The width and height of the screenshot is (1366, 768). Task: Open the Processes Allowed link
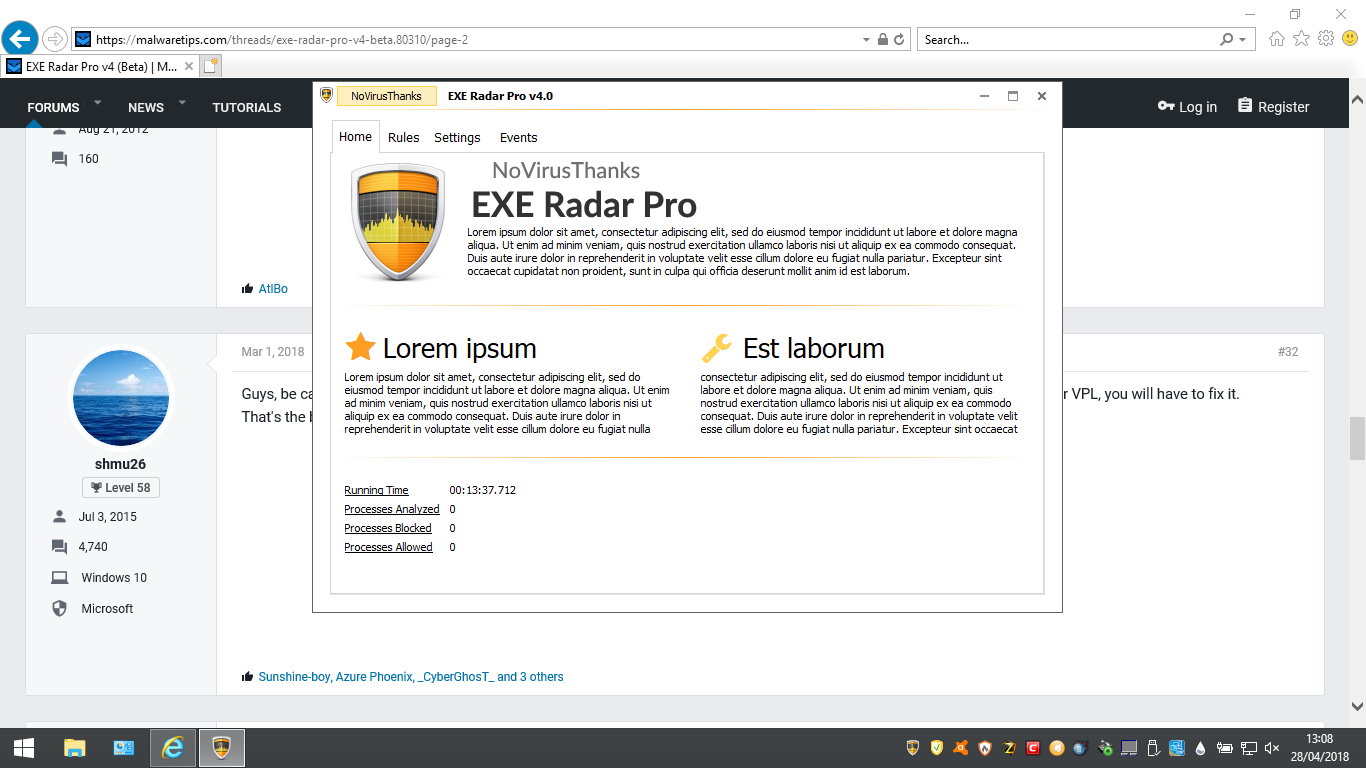pyautogui.click(x=388, y=547)
